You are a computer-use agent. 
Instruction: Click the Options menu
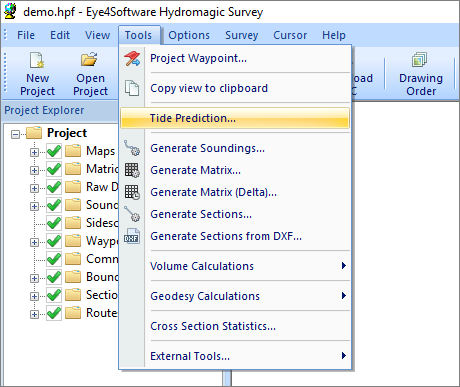189,35
